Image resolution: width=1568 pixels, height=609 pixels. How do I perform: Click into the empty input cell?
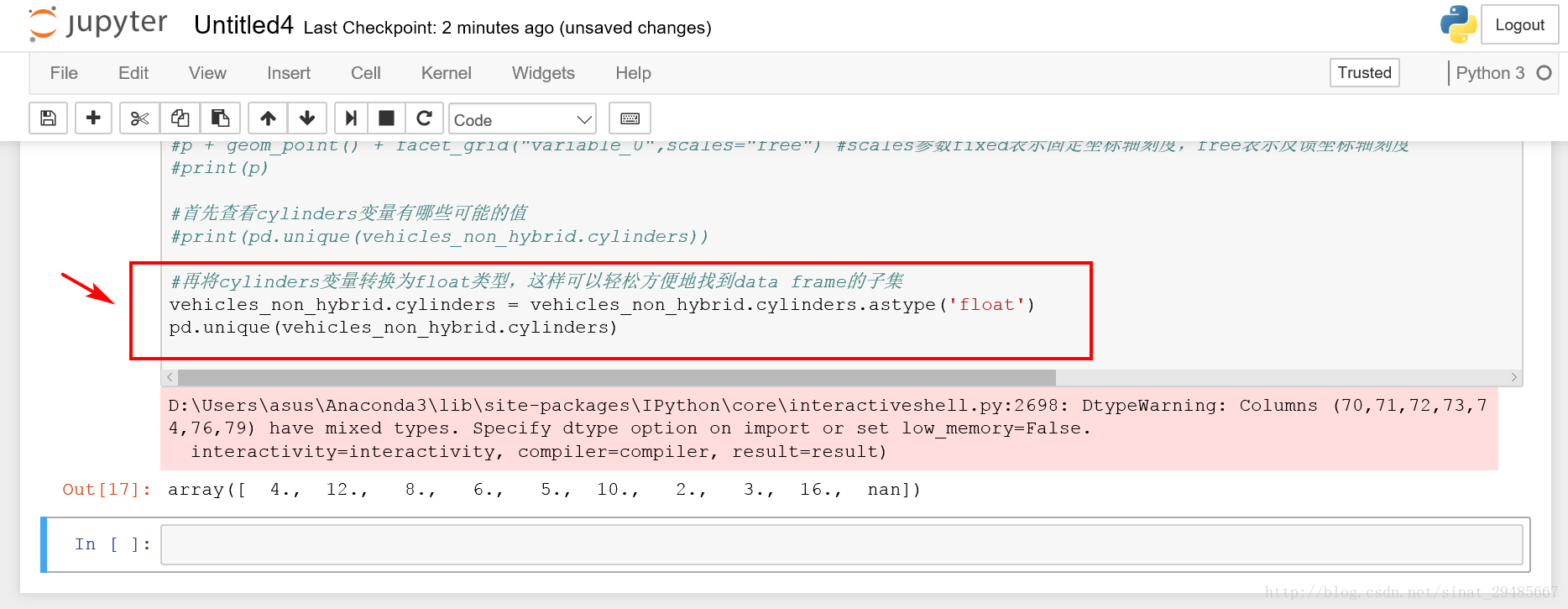coord(841,544)
